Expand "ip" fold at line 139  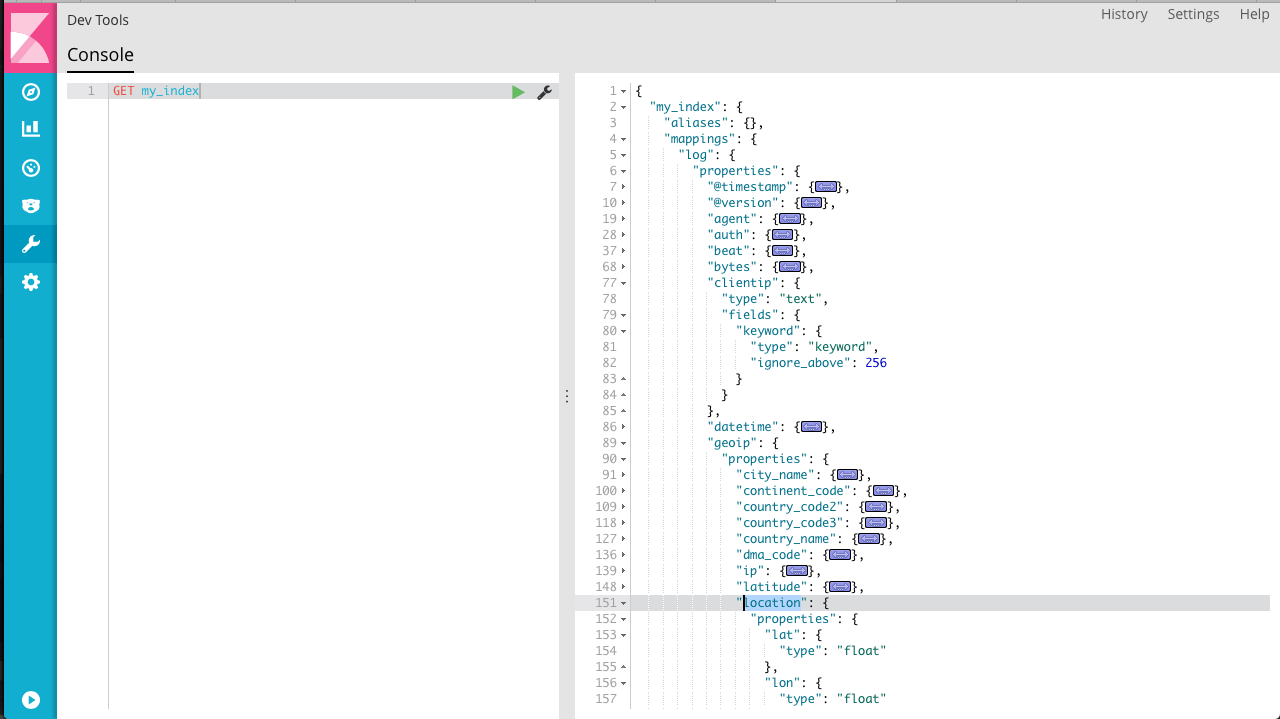click(x=624, y=571)
